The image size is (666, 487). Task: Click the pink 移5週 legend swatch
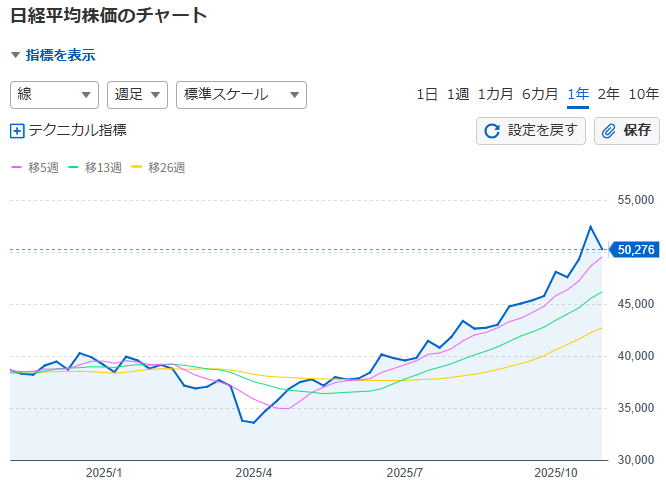click(x=16, y=168)
